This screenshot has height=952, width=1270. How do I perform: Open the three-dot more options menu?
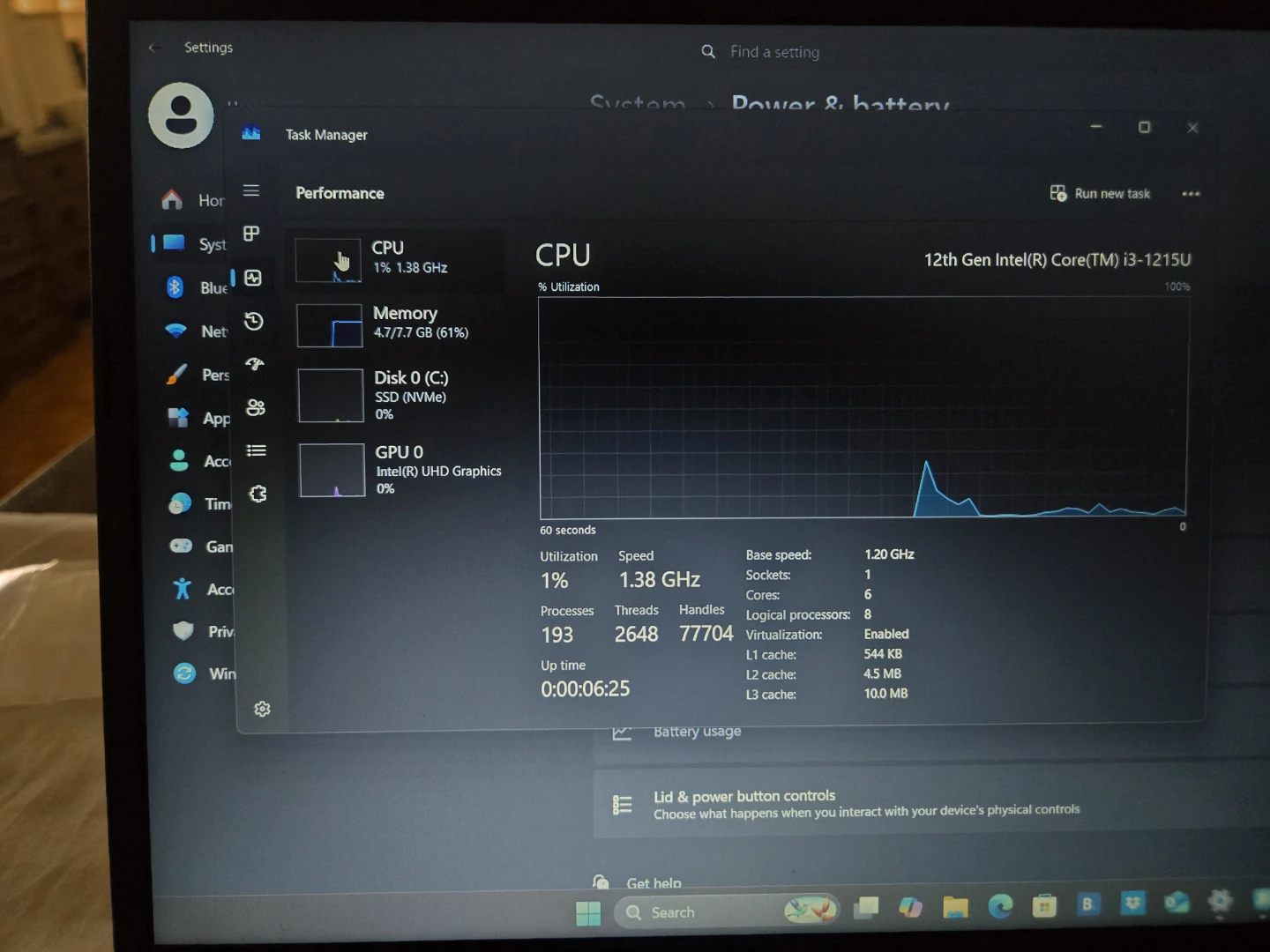pyautogui.click(x=1191, y=194)
